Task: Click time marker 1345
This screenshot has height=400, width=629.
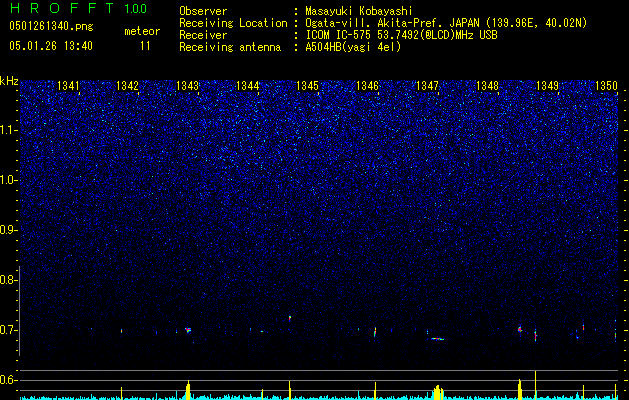Action: pyautogui.click(x=307, y=86)
